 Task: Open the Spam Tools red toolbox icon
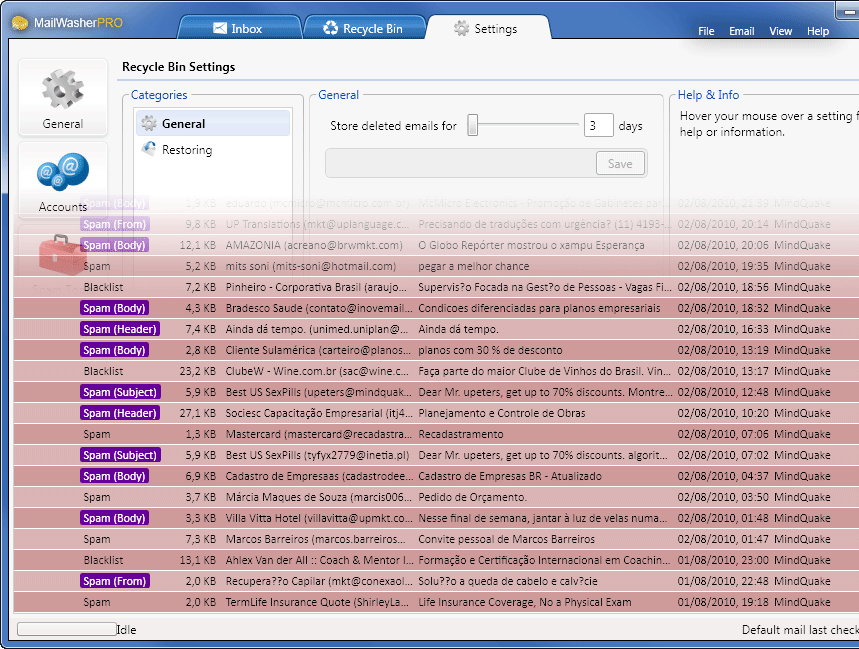point(62,255)
